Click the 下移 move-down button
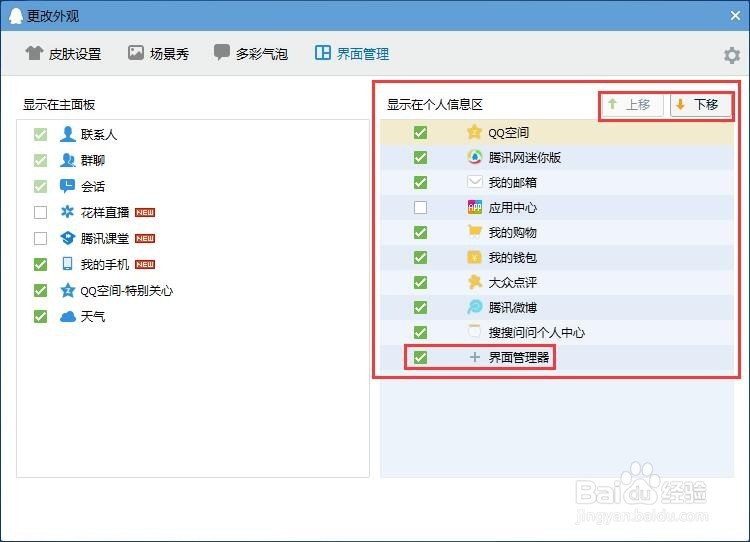The image size is (750, 542). (x=701, y=104)
